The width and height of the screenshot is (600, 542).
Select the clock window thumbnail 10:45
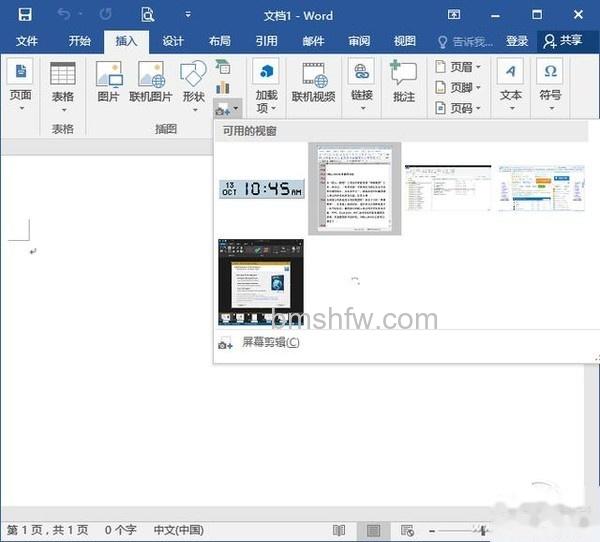(x=262, y=189)
